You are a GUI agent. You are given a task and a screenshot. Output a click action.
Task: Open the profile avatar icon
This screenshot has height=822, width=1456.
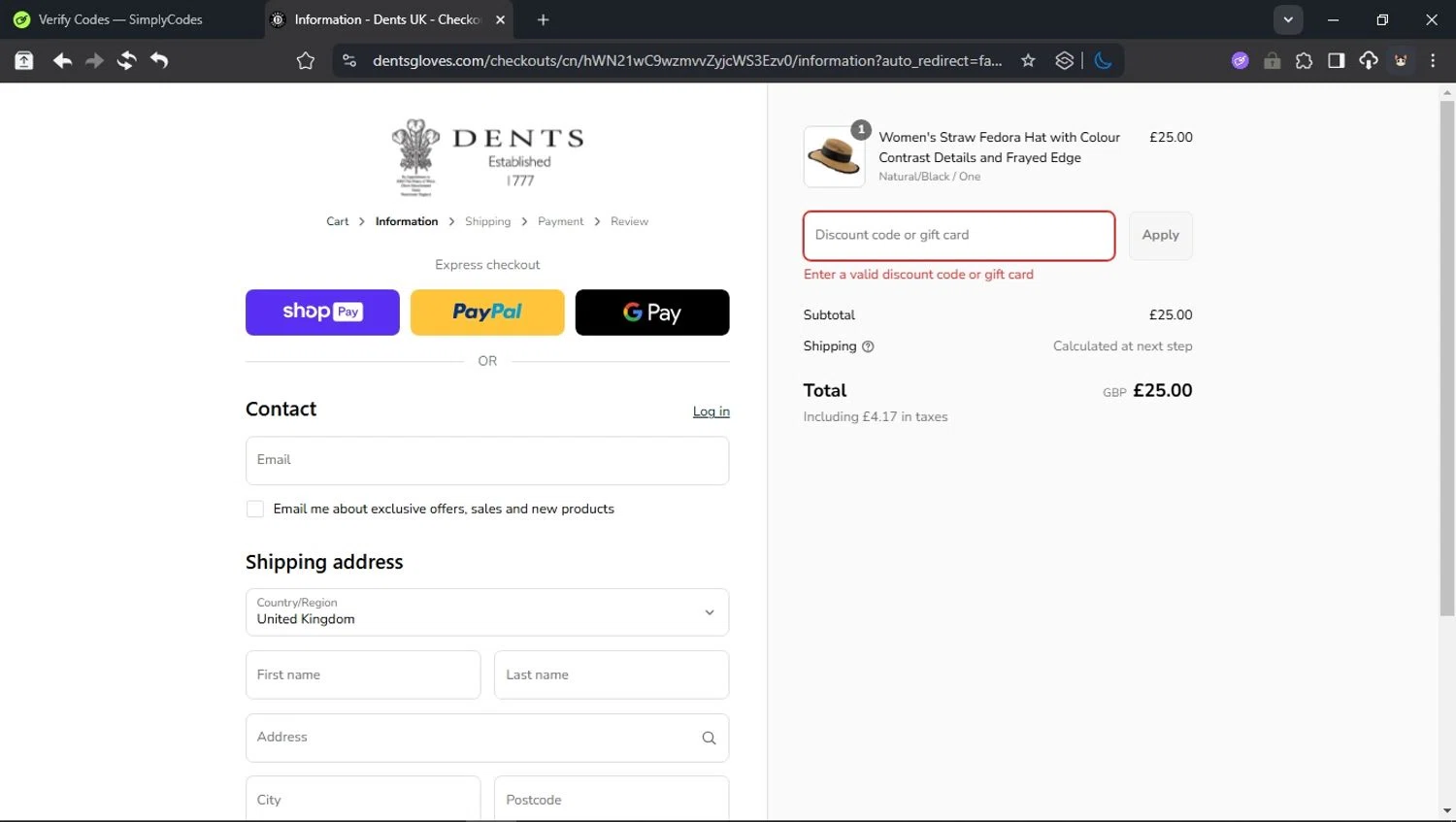point(1401,60)
